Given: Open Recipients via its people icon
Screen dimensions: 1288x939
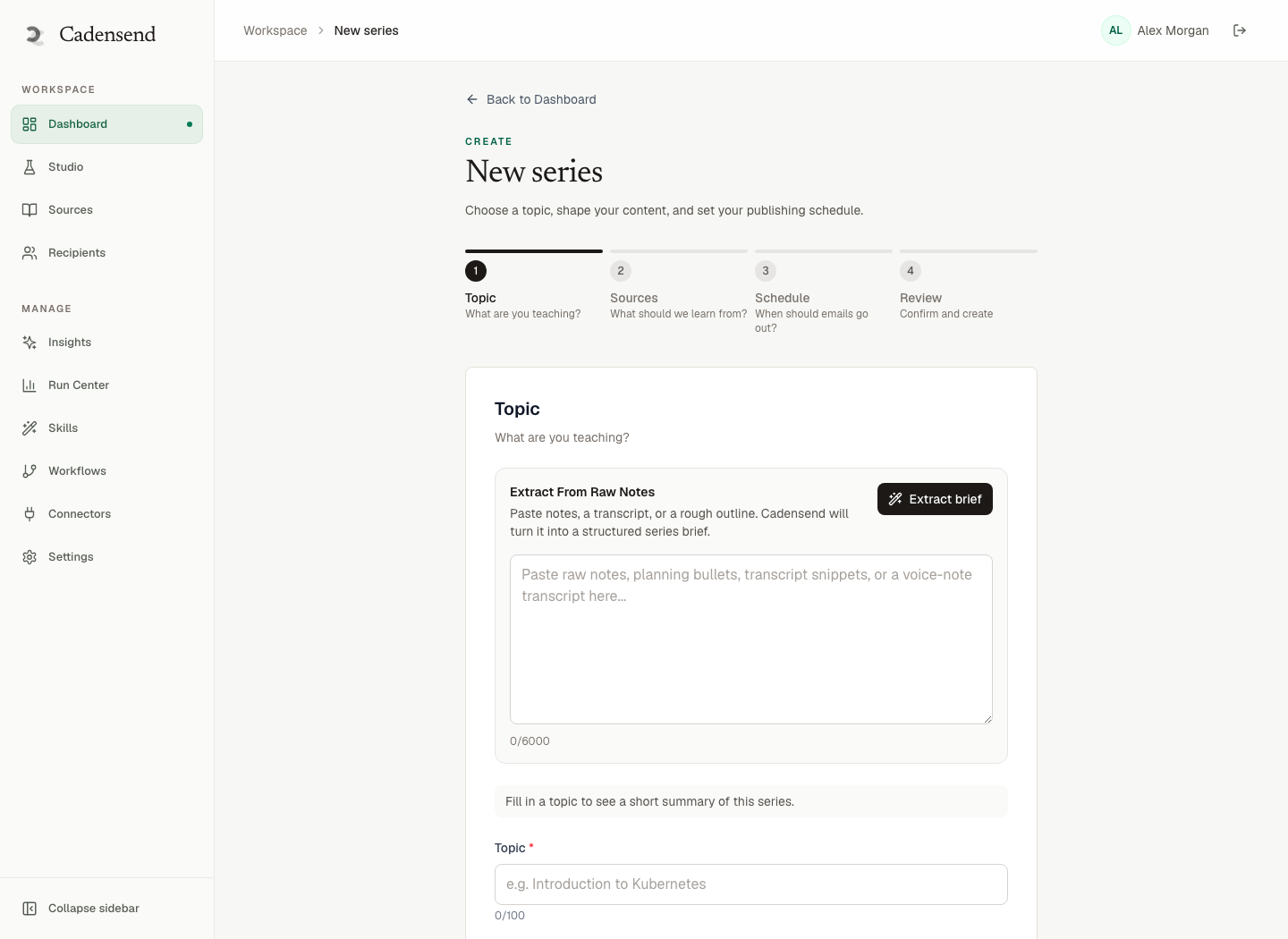Looking at the screenshot, I should pyautogui.click(x=30, y=253).
